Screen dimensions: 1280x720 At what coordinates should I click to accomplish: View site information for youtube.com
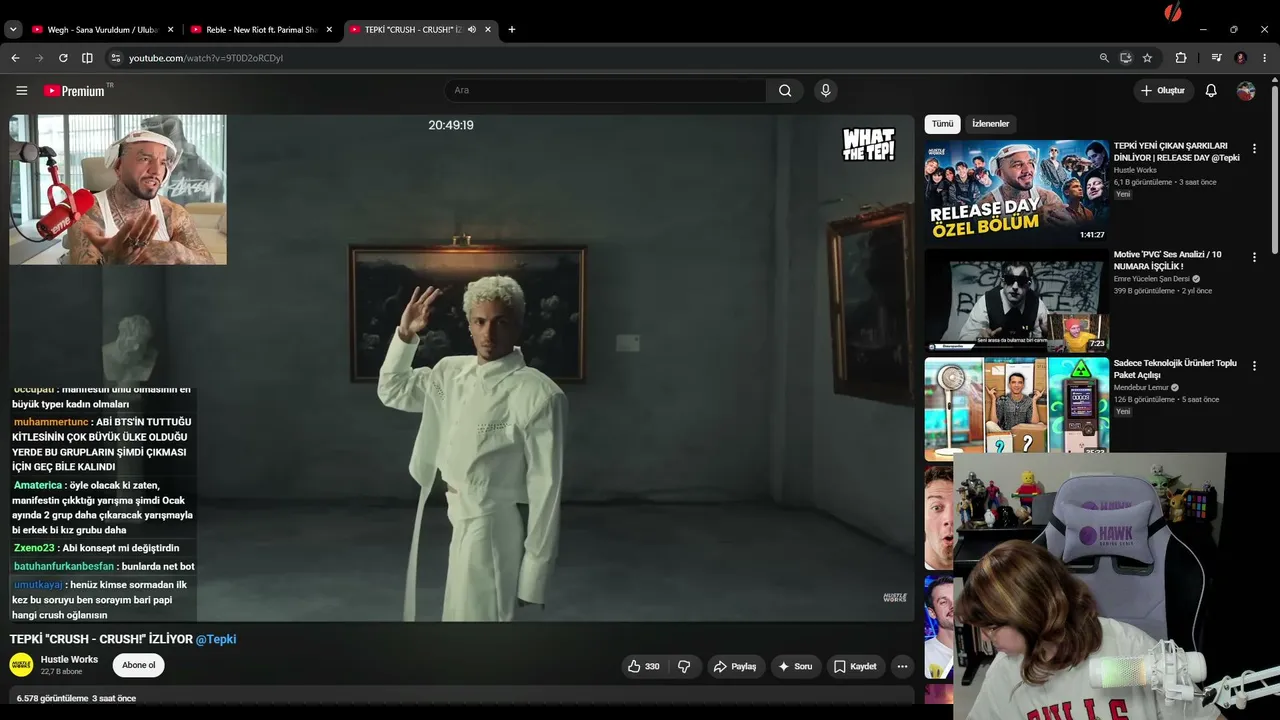[115, 58]
